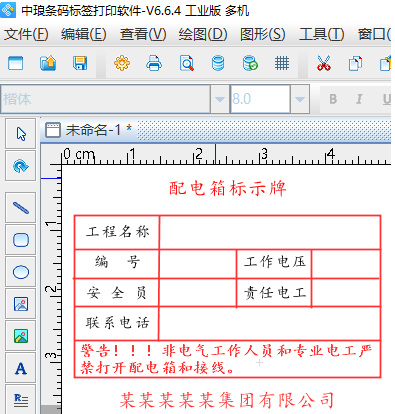Toggle bold formatting button

pyautogui.click(x=333, y=99)
